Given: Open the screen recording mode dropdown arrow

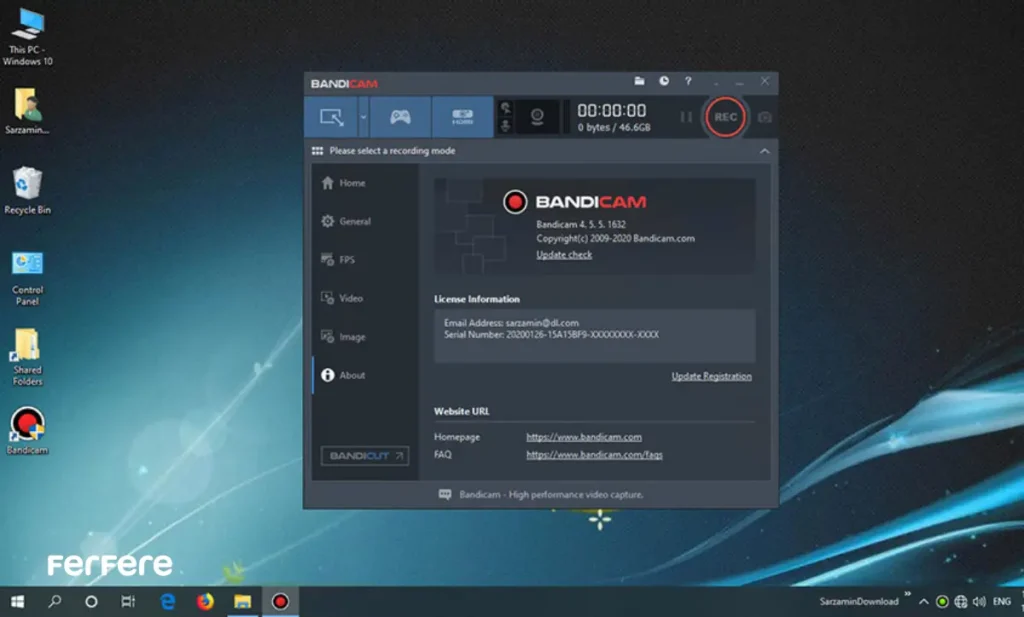Looking at the screenshot, I should point(363,117).
